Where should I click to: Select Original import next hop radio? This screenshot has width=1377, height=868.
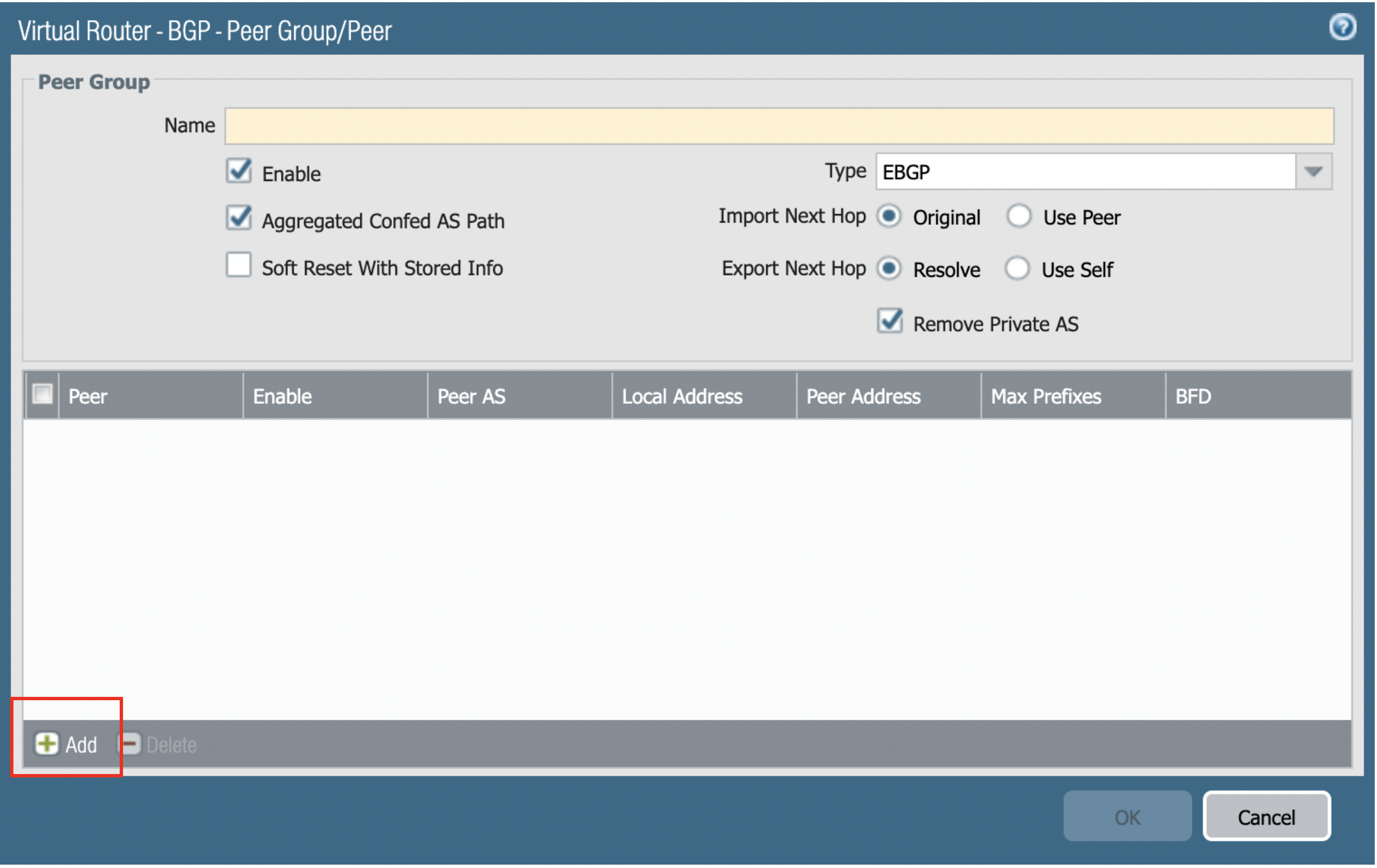pos(889,216)
